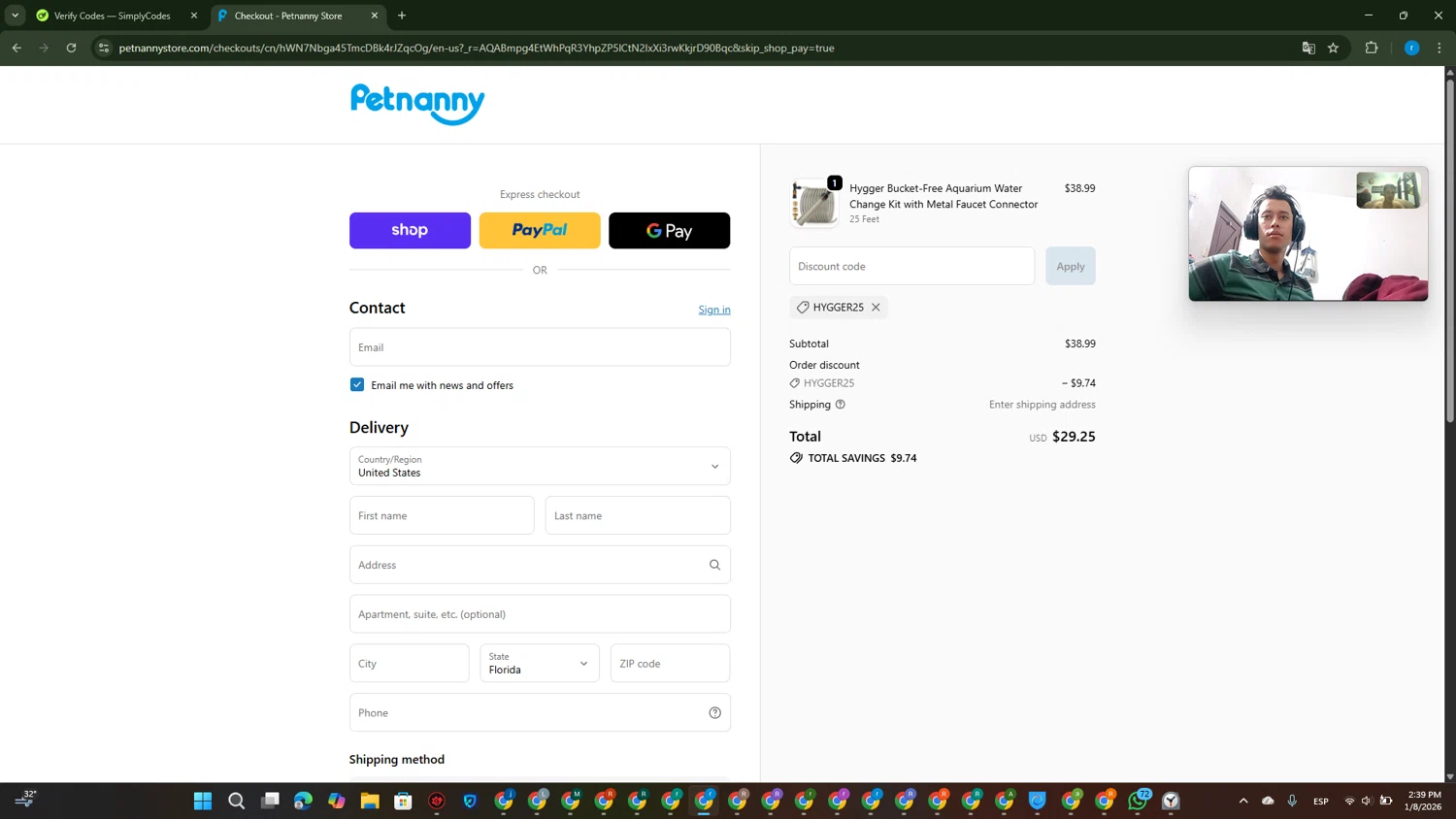The width and height of the screenshot is (1456, 819).
Task: Select the Apartment, suite, etc. field
Action: [540, 614]
